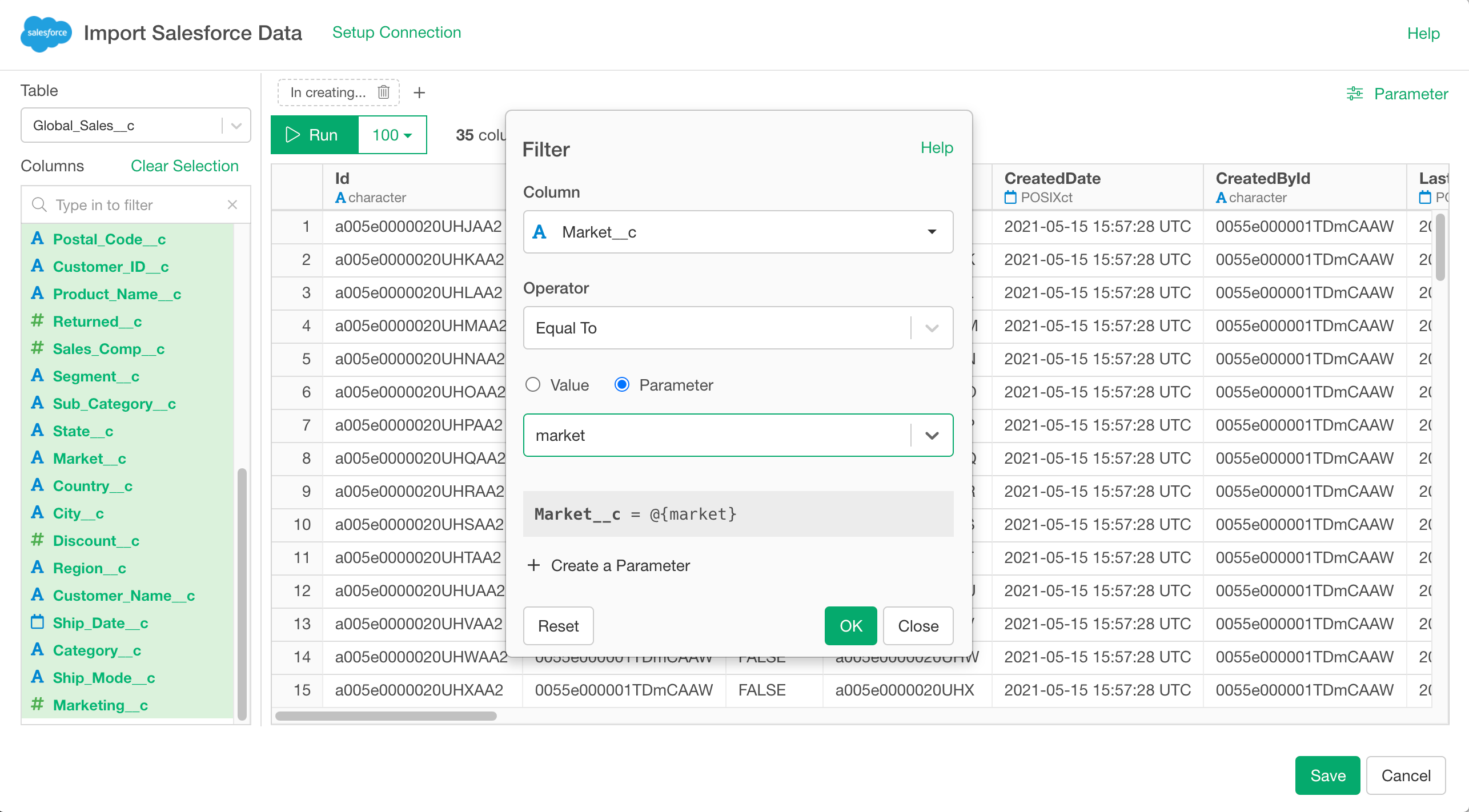Image resolution: width=1469 pixels, height=812 pixels.
Task: Click the blue A icon in Column selector
Action: [539, 232]
